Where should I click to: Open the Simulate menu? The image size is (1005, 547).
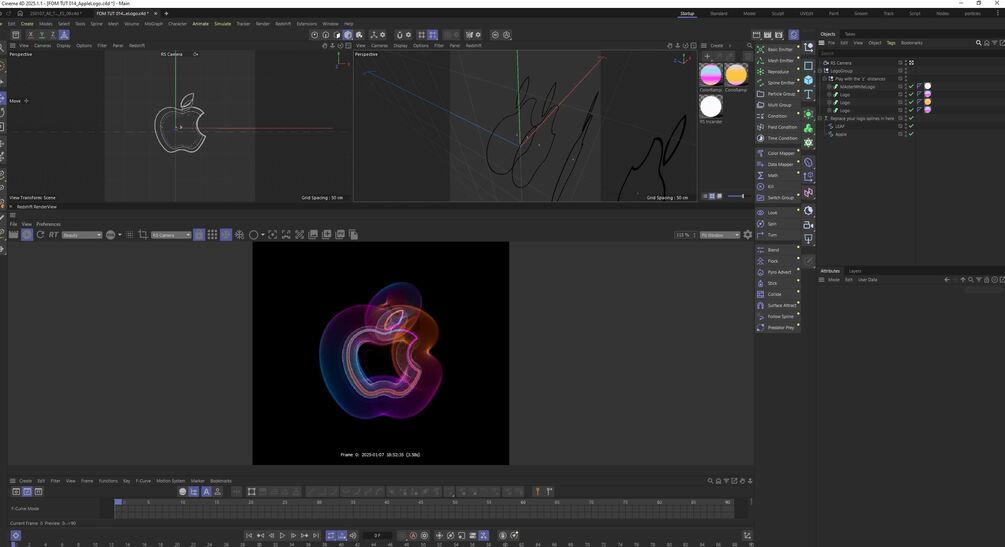(x=222, y=24)
